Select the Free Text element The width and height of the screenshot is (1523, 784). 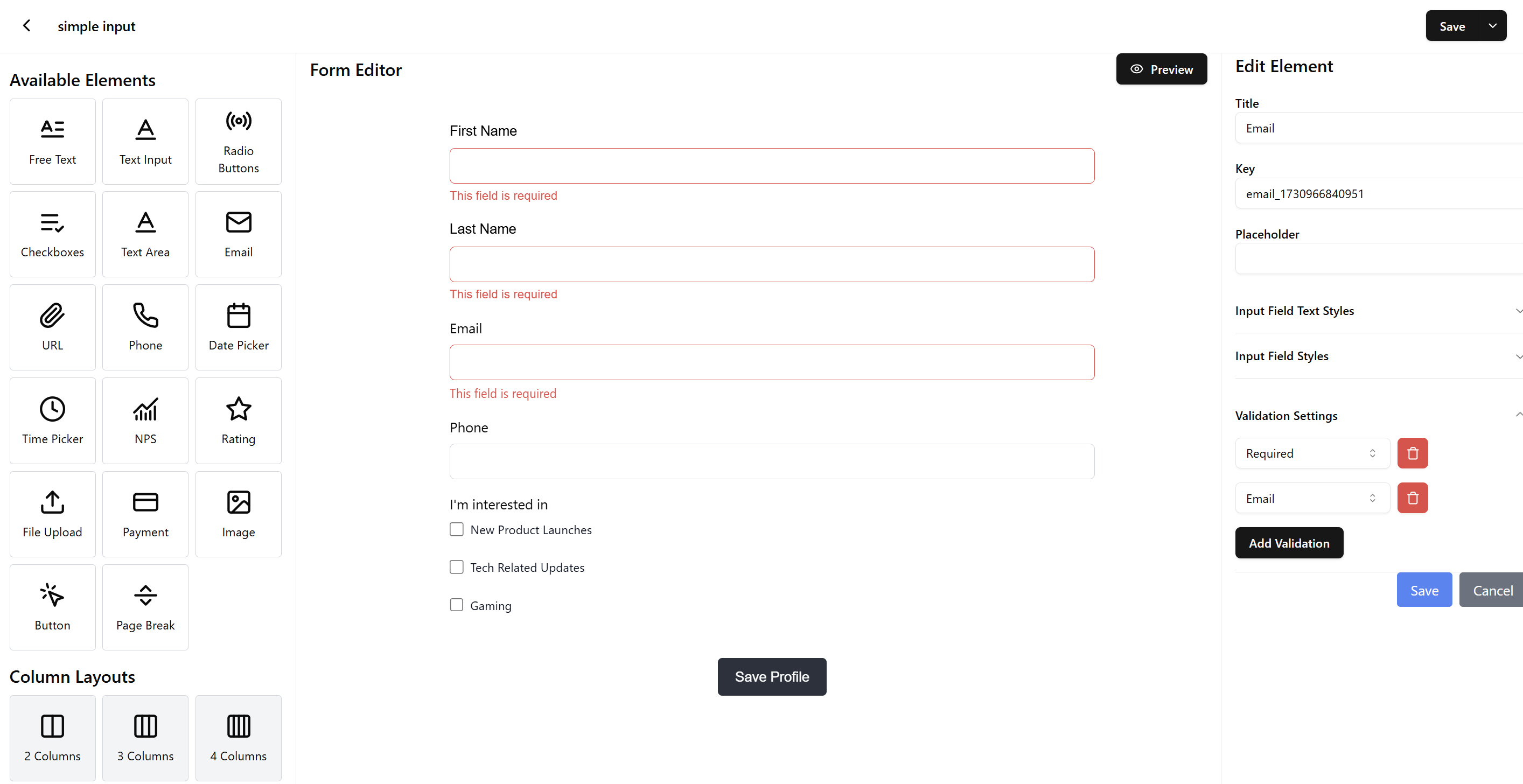pos(52,141)
